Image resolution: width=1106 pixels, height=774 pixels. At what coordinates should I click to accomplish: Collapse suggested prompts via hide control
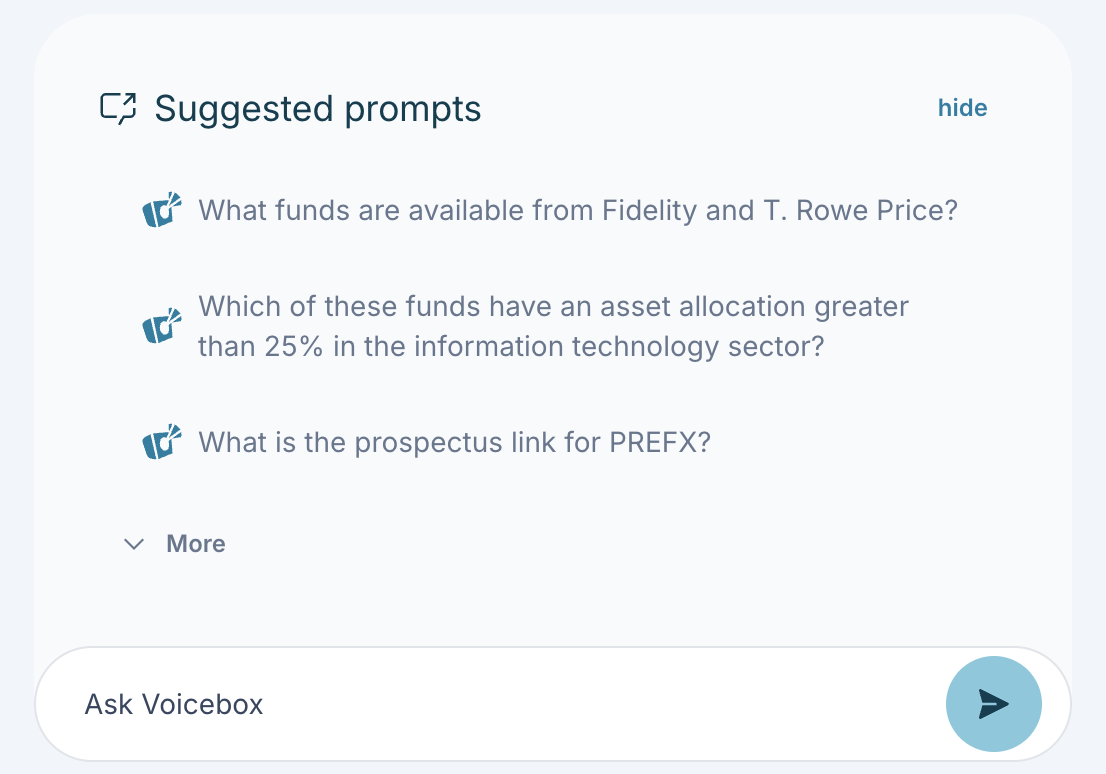(961, 107)
